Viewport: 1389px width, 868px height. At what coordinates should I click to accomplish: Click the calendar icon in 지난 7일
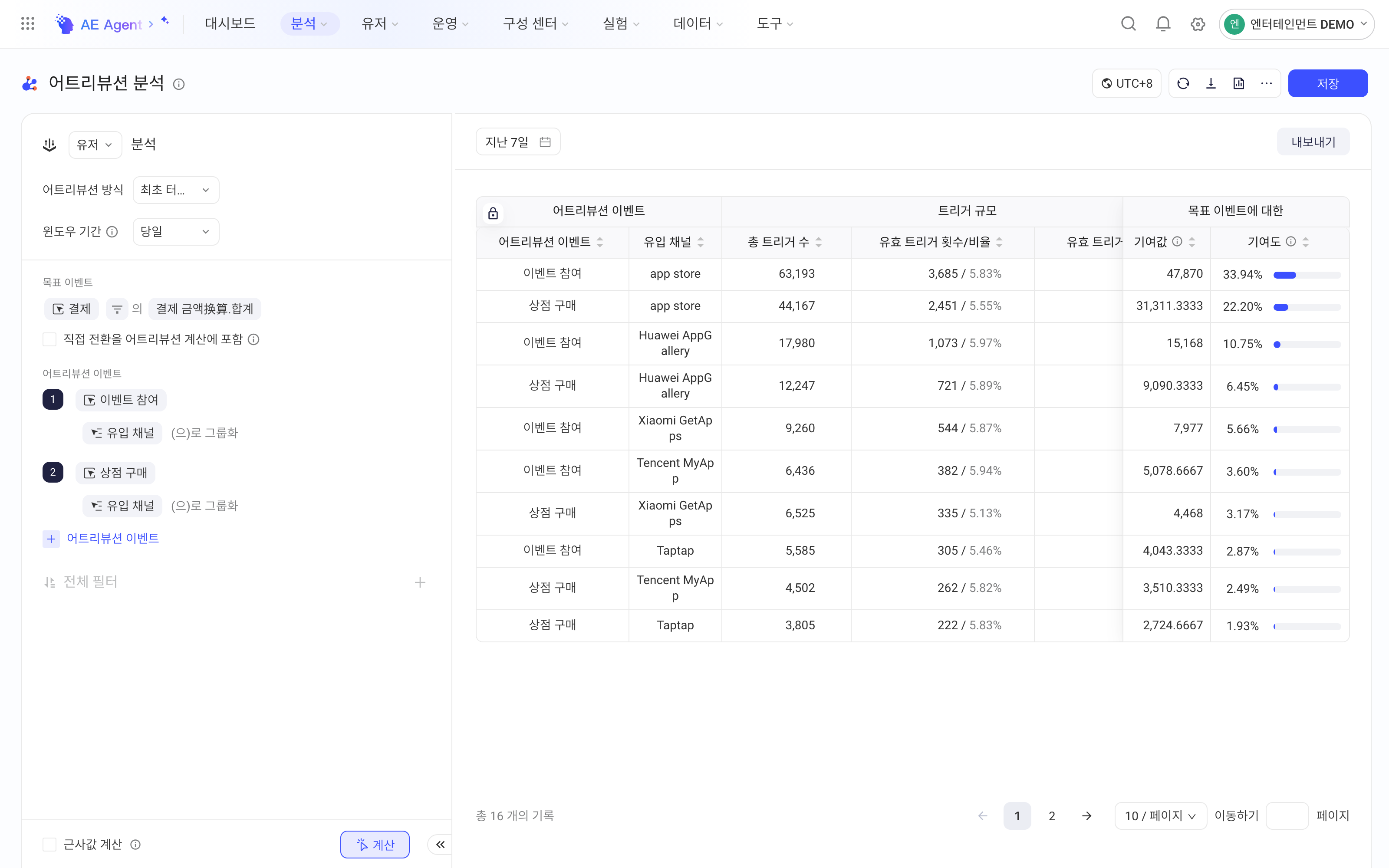pyautogui.click(x=545, y=142)
